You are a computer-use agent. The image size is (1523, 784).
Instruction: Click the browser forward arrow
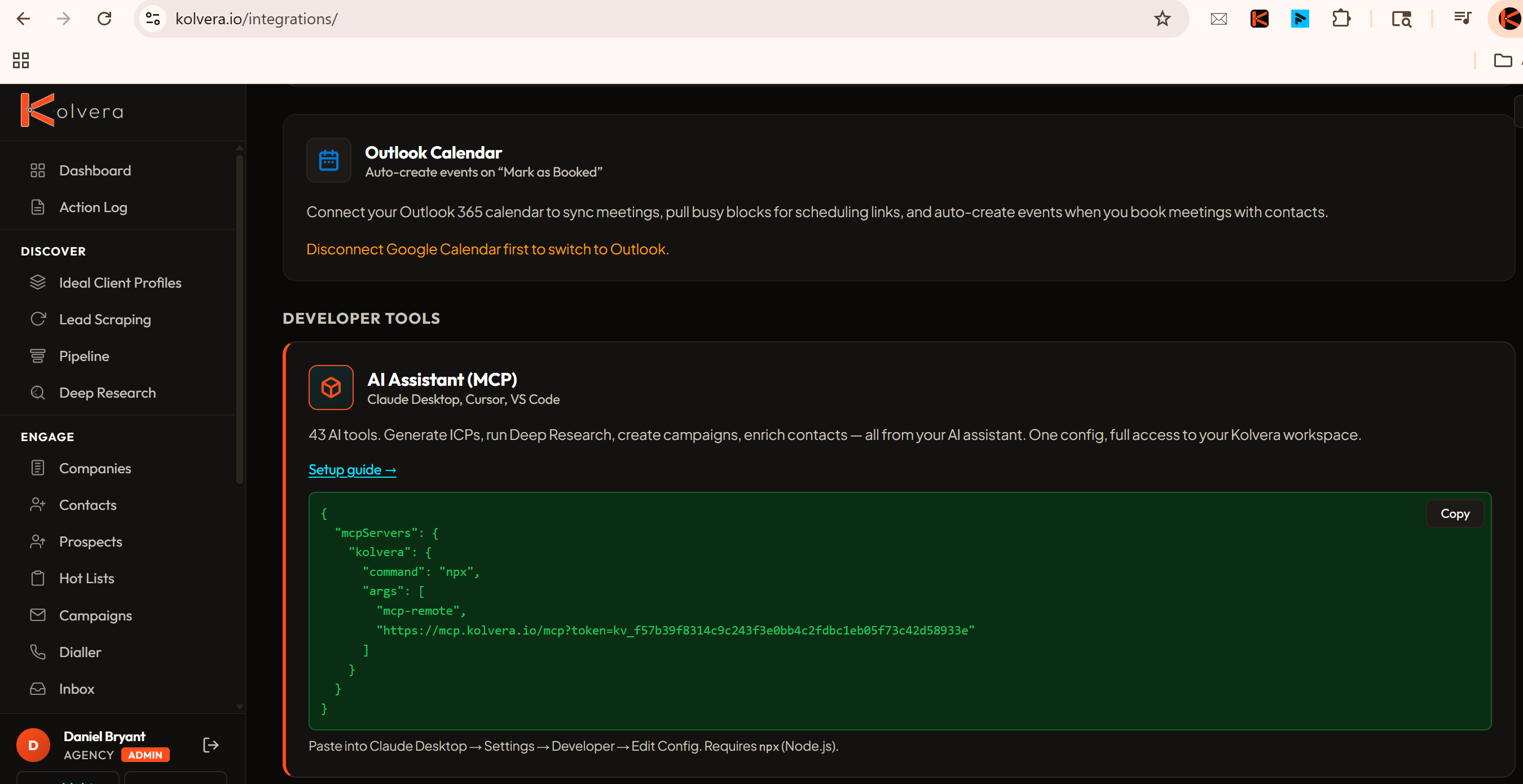pos(63,19)
